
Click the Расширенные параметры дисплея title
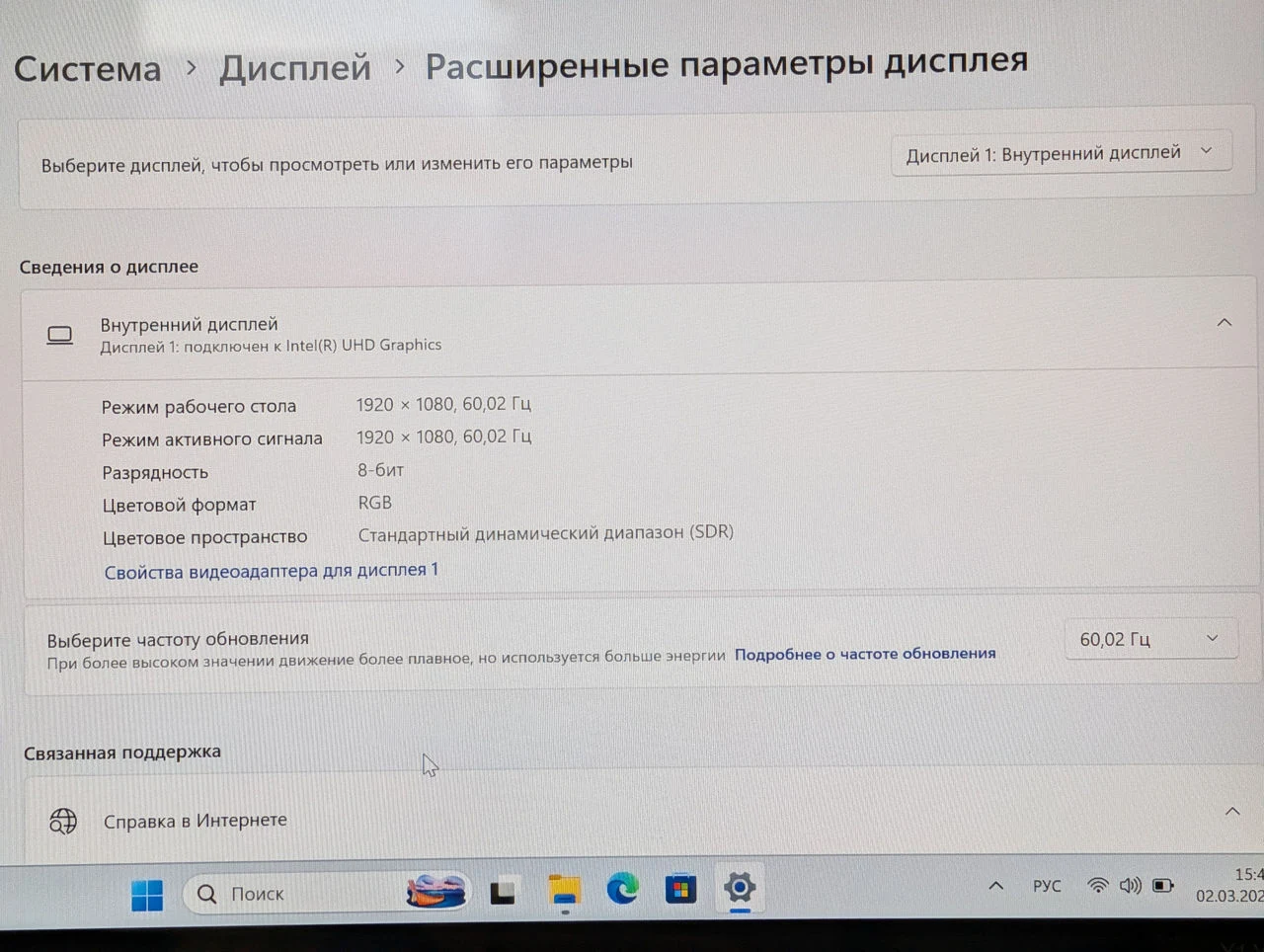pyautogui.click(x=727, y=64)
